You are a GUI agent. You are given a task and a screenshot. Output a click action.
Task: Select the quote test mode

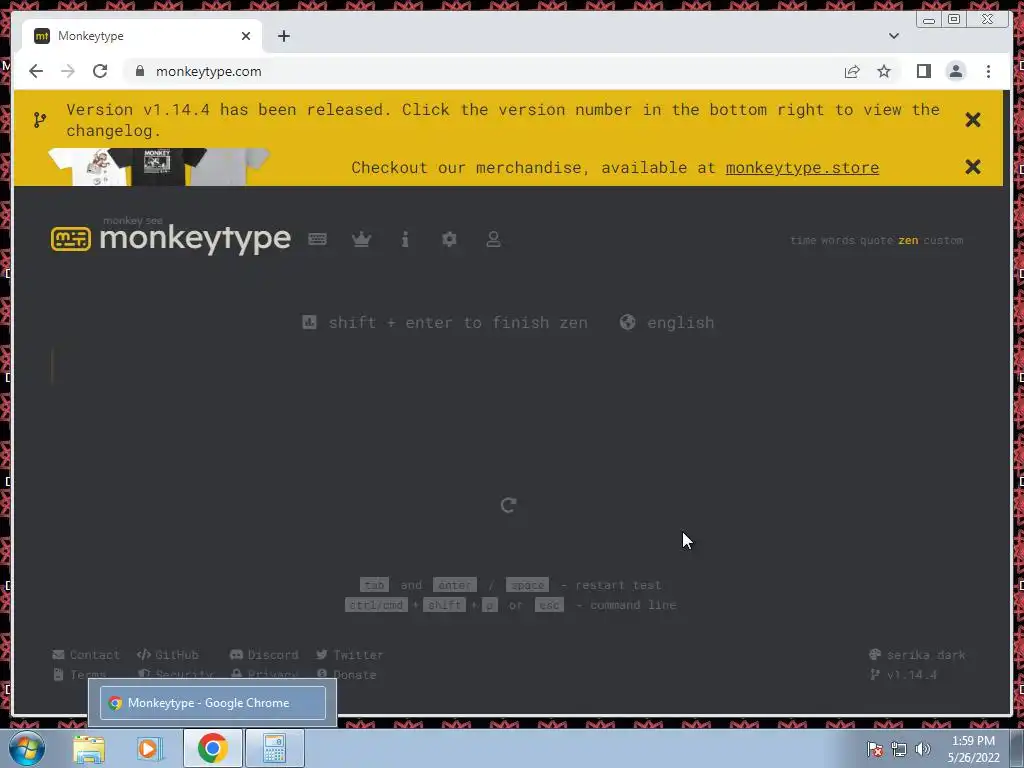click(876, 240)
